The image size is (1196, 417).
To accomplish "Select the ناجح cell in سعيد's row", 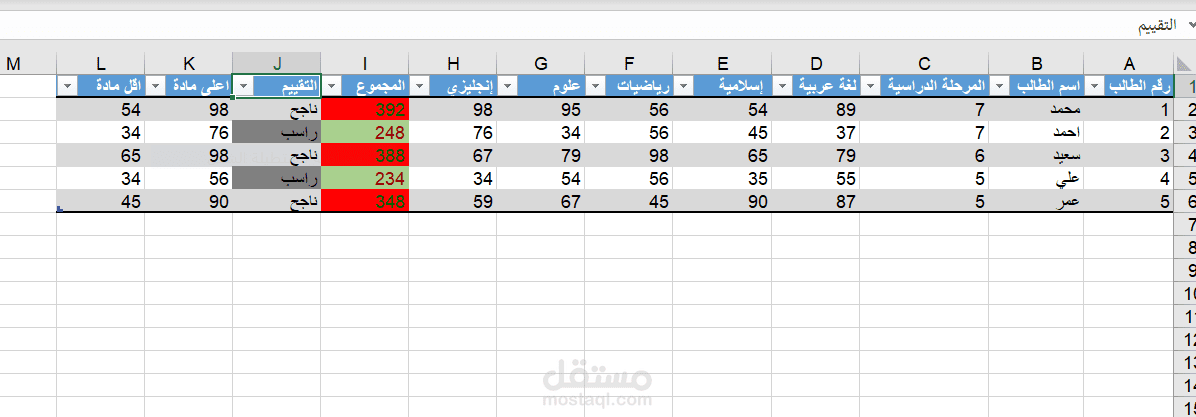I will (x=277, y=156).
